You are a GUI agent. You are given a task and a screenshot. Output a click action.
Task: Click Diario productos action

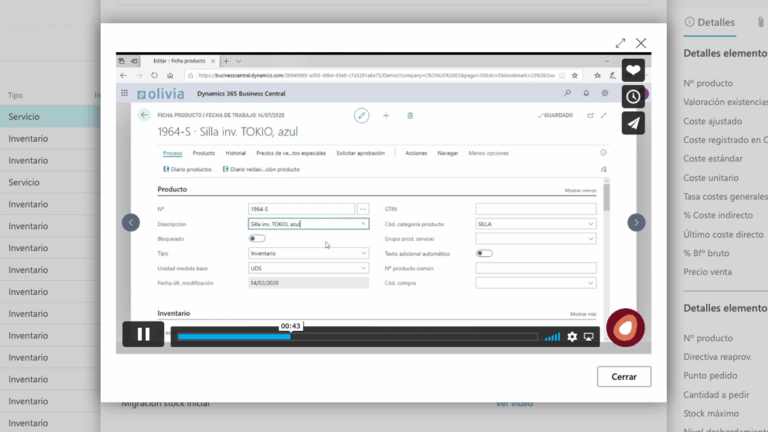188,169
